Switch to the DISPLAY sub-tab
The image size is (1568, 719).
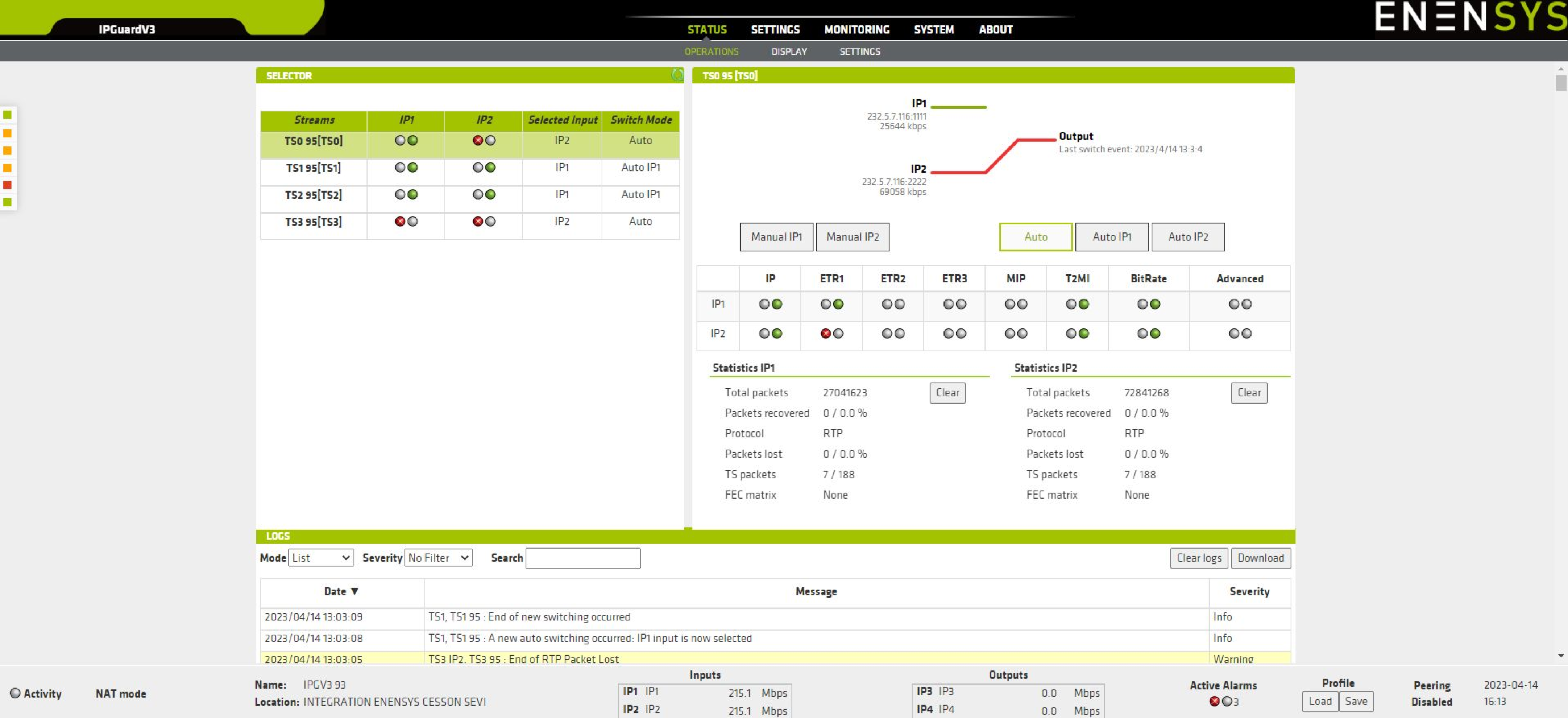pyautogui.click(x=788, y=52)
